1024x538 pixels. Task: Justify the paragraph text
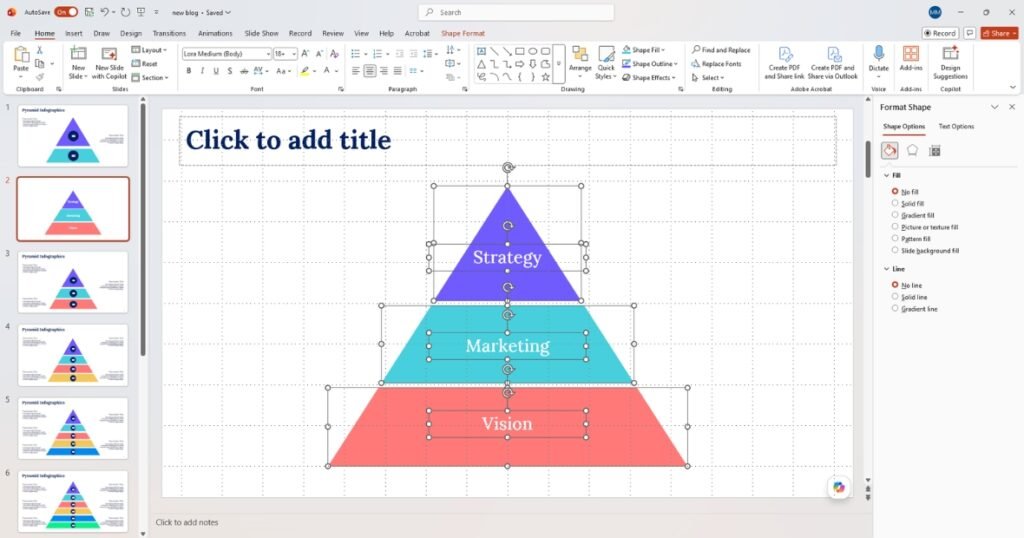click(x=398, y=71)
